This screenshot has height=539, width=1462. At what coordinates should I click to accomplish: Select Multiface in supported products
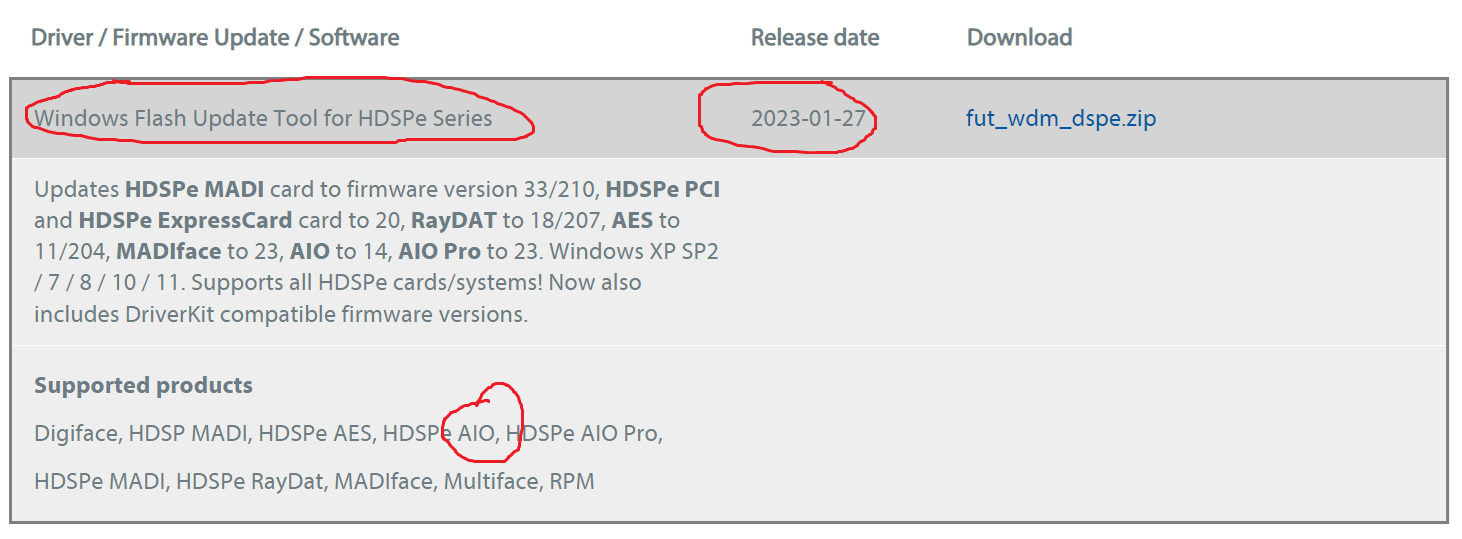(x=490, y=481)
